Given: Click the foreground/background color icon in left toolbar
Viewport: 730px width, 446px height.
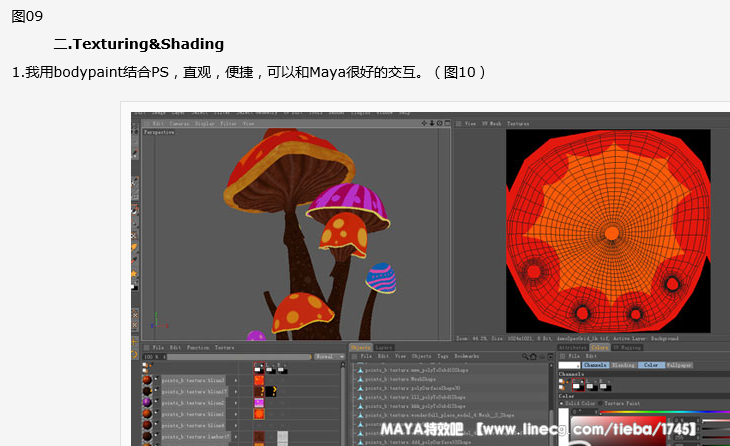Looking at the screenshot, I should point(135,286).
